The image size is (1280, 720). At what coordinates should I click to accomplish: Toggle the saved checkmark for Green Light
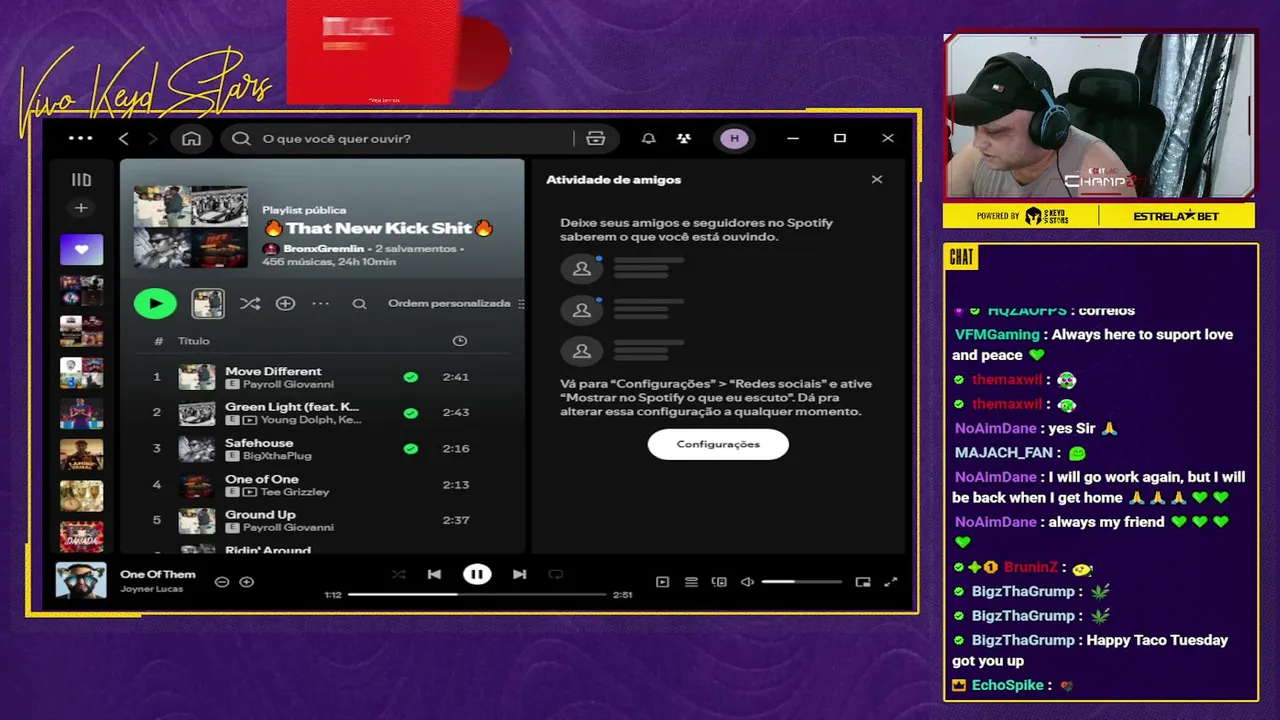(x=410, y=413)
